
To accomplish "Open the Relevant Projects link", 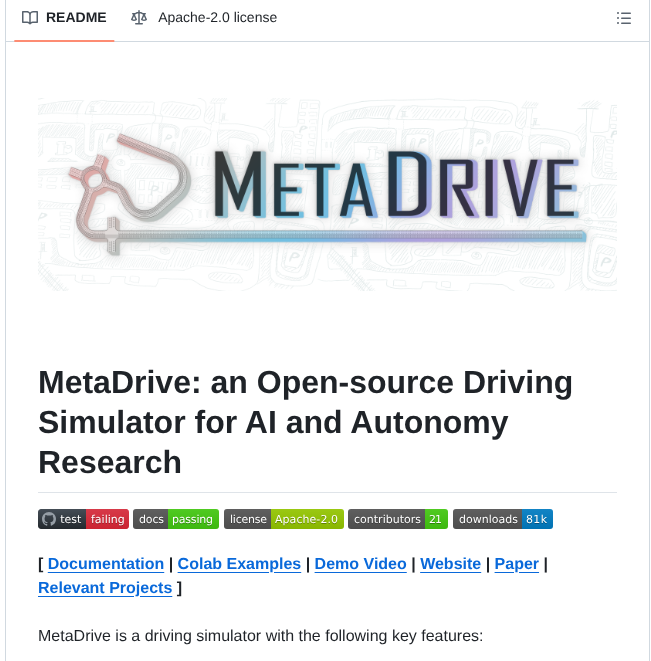I will pos(105,588).
